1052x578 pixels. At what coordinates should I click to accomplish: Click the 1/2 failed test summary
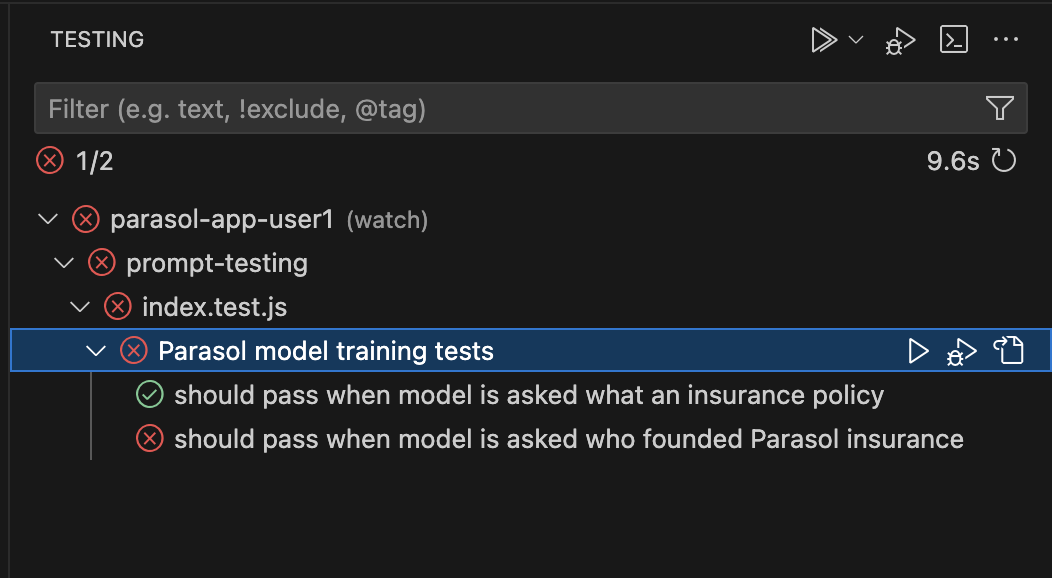coord(94,161)
